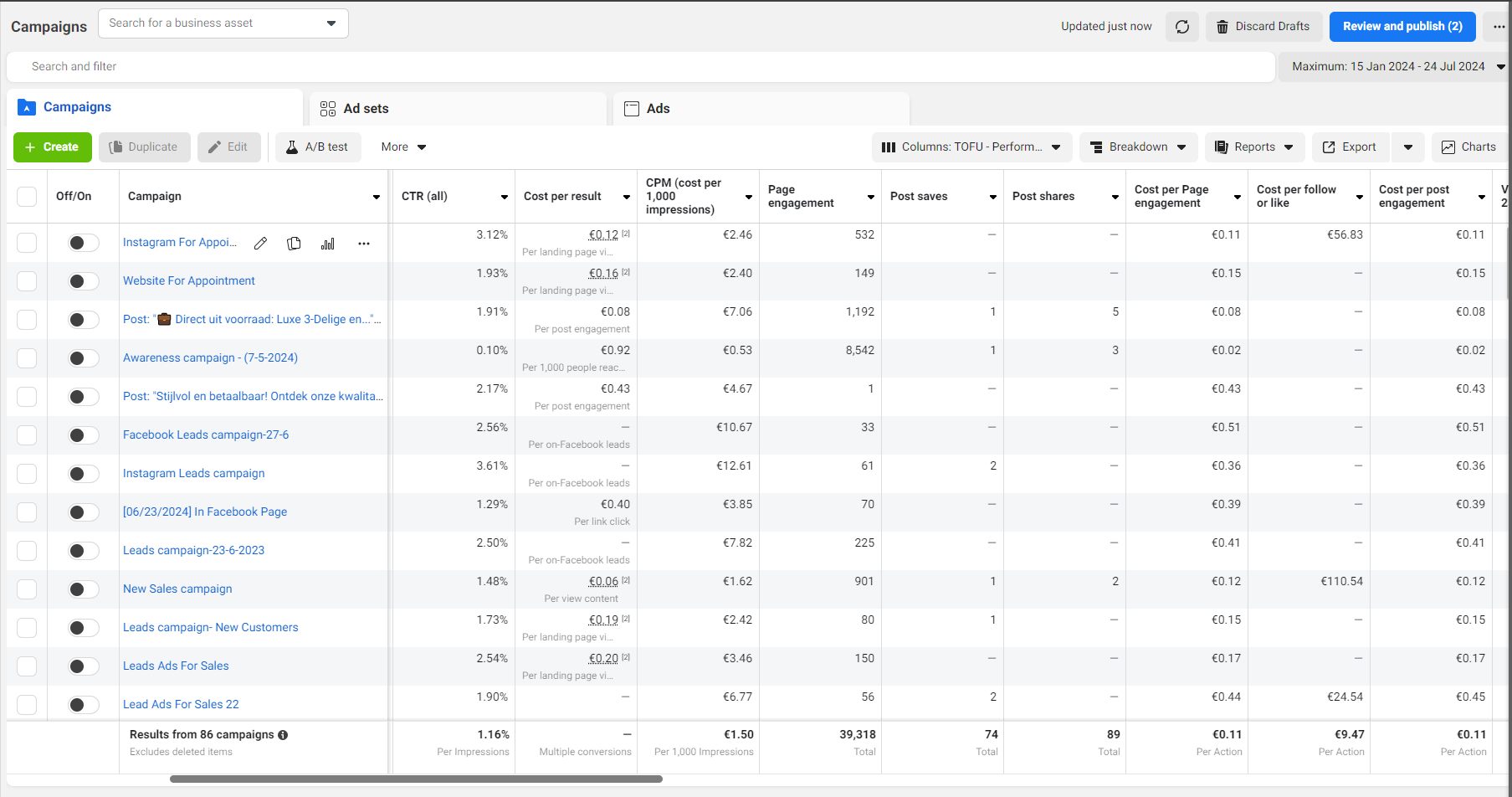Toggle on the New Sales campaign switch

coord(84,589)
